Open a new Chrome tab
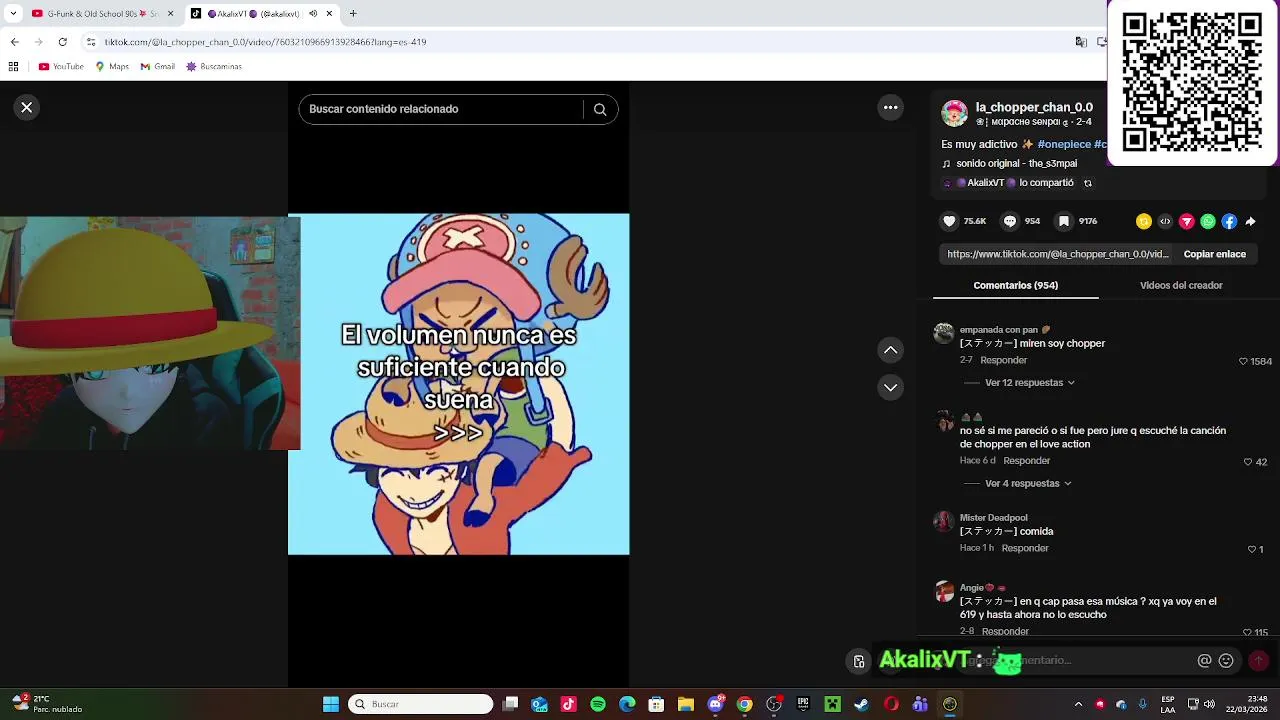 353,14
